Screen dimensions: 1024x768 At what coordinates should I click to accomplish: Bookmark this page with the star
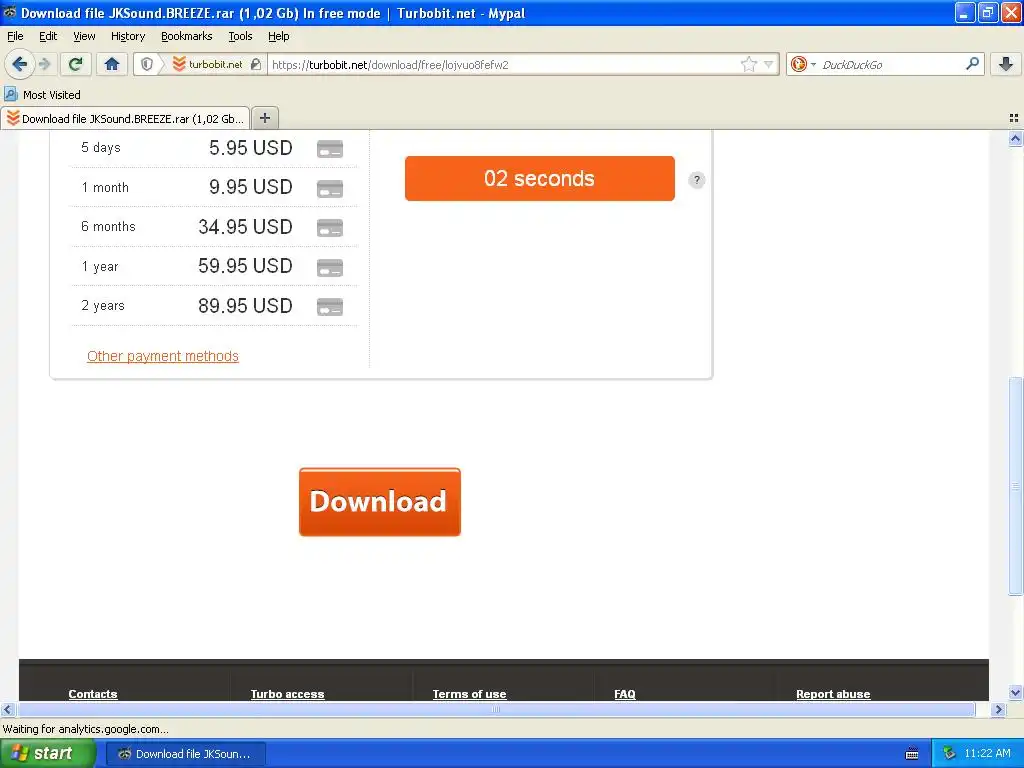(x=748, y=64)
